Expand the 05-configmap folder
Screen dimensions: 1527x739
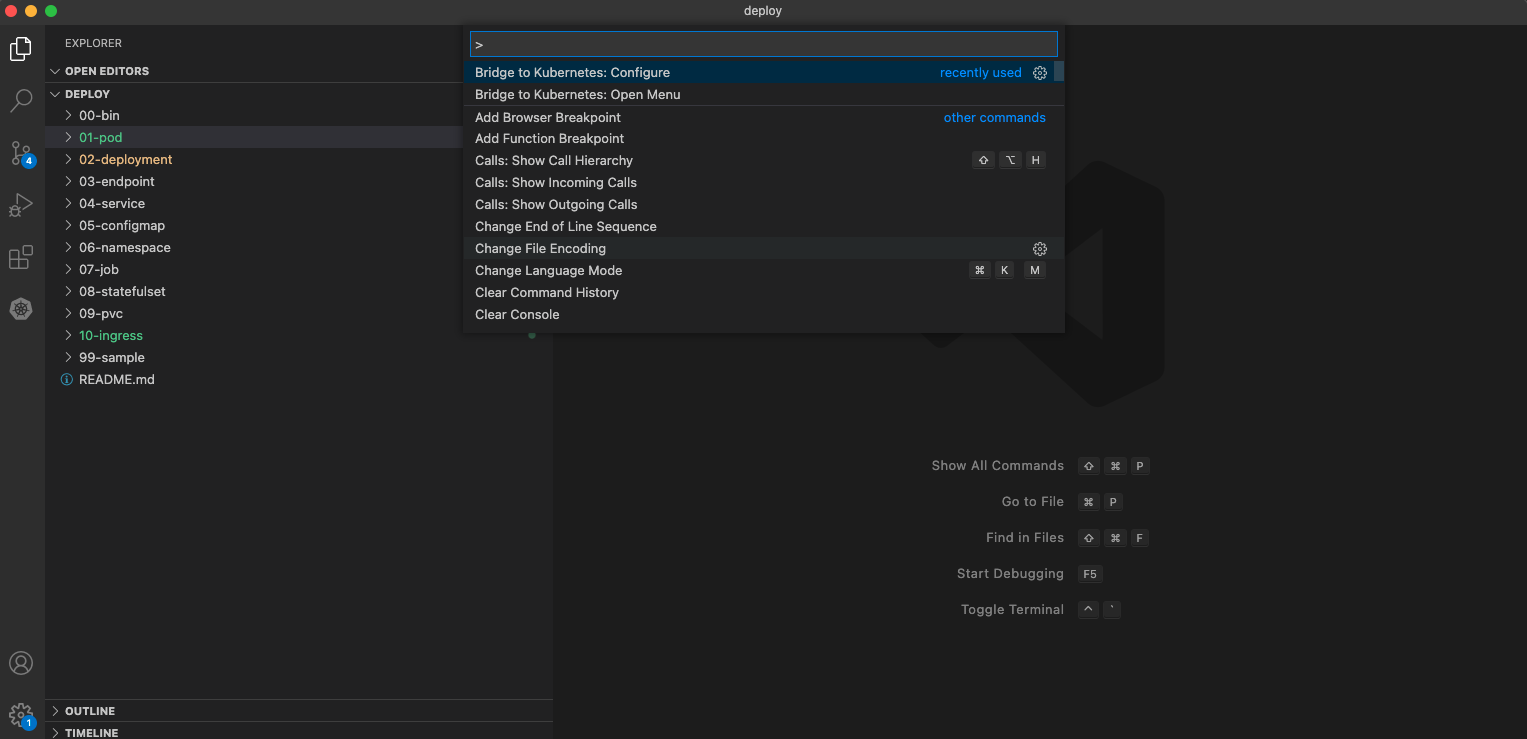(123, 225)
